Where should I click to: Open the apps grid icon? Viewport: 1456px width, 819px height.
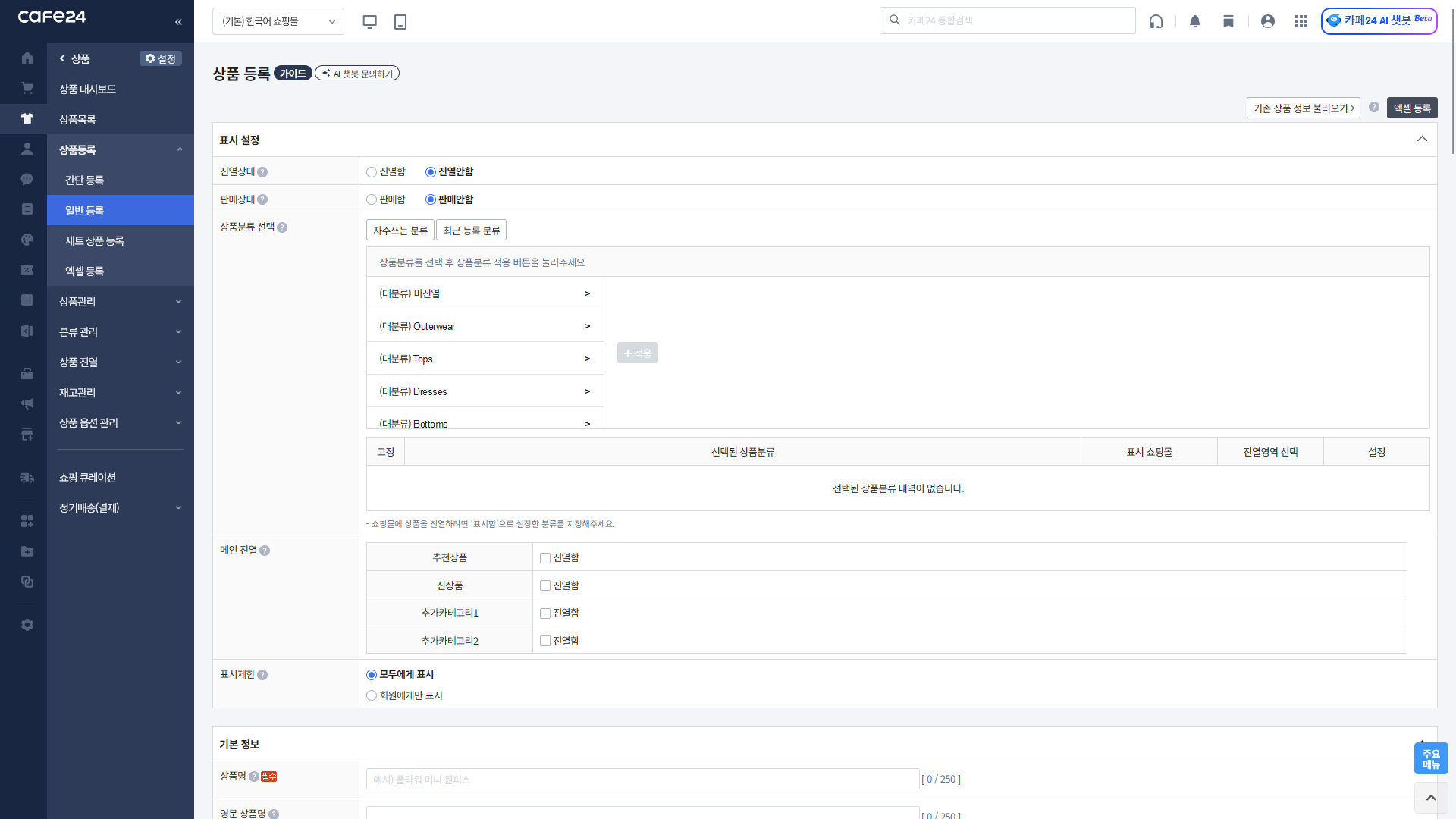(1301, 21)
